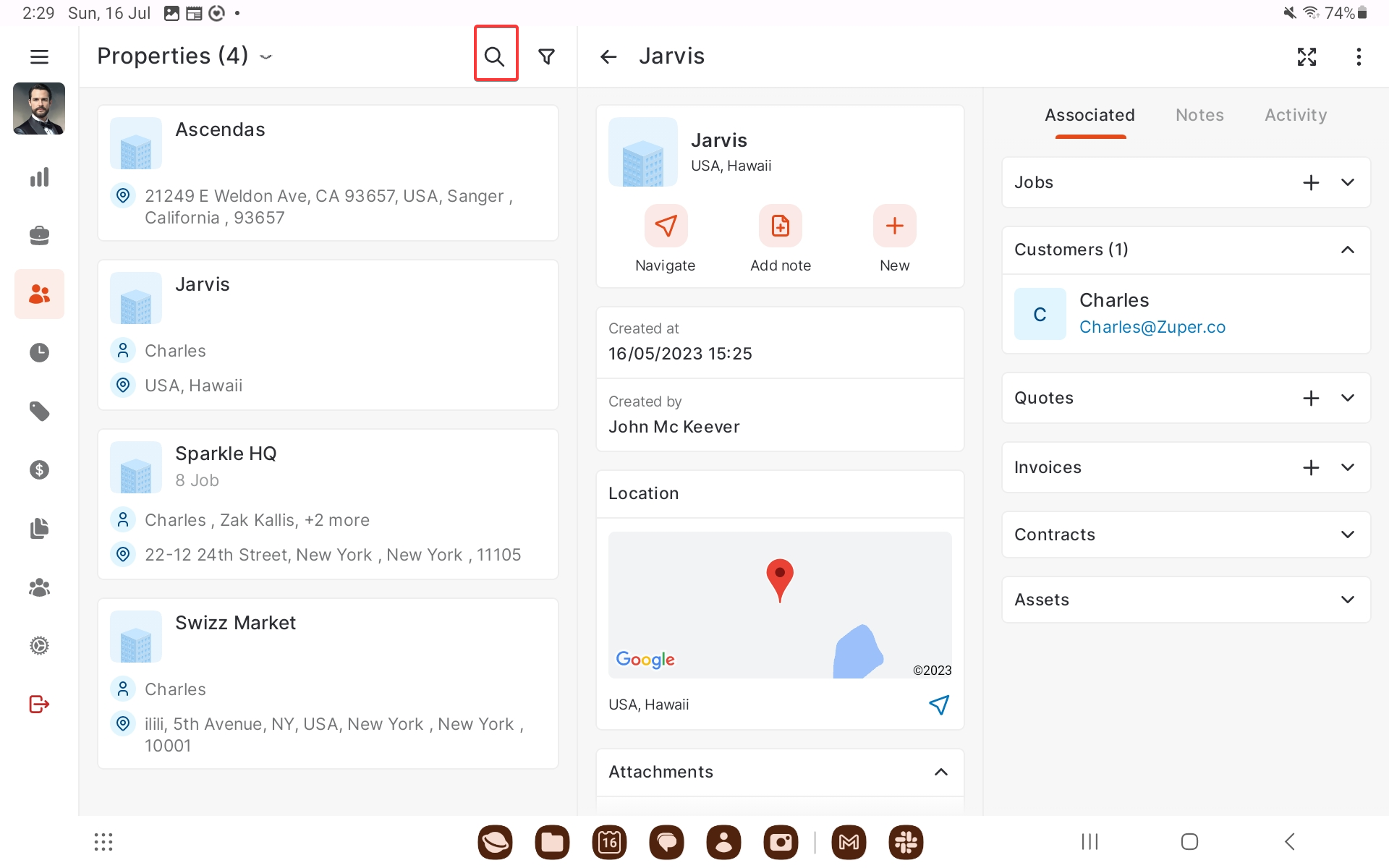Open the property search icon
Viewport: 1389px width, 868px height.
pos(495,56)
